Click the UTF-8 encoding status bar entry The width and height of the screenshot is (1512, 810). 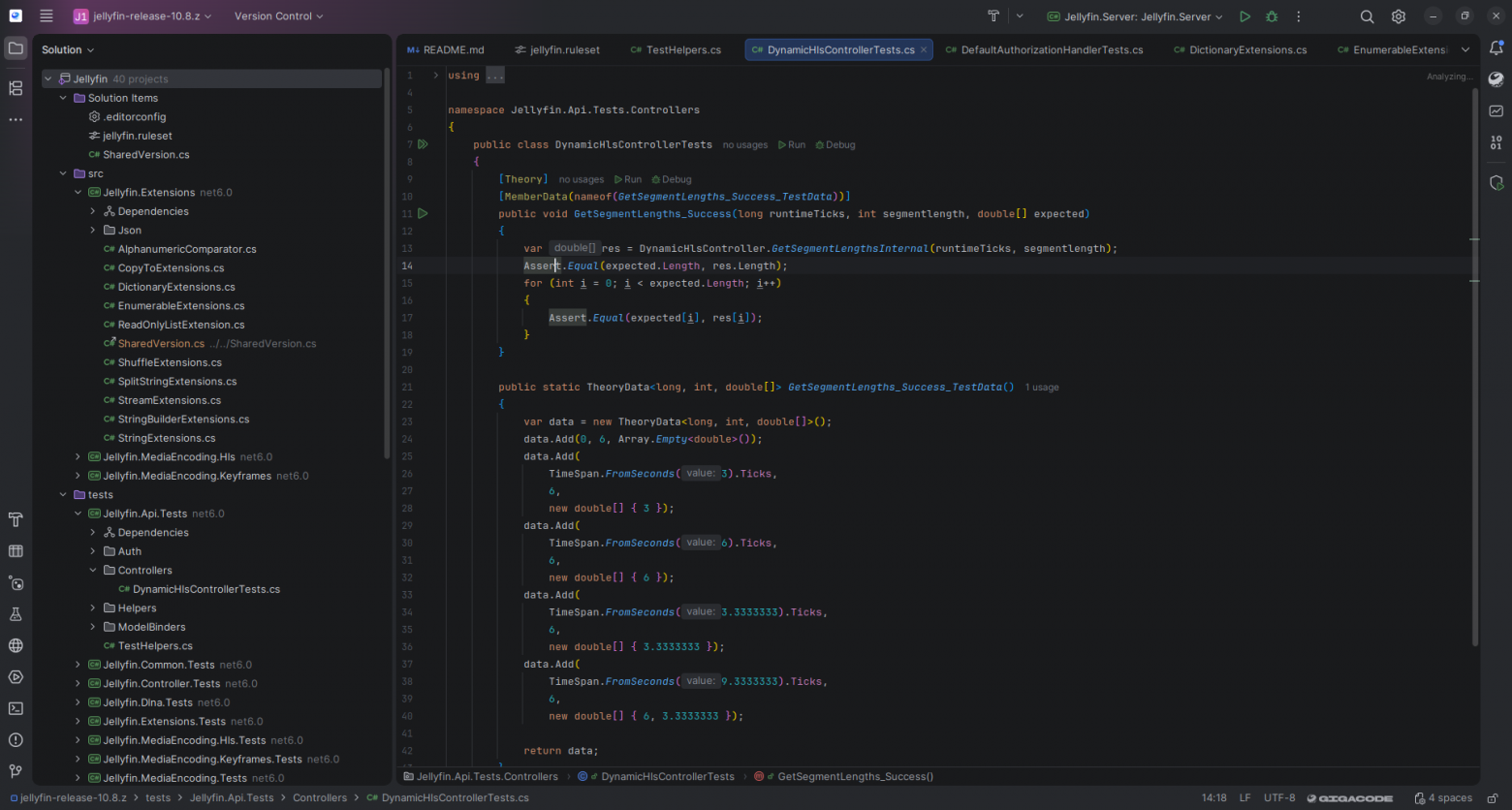tap(1279, 797)
